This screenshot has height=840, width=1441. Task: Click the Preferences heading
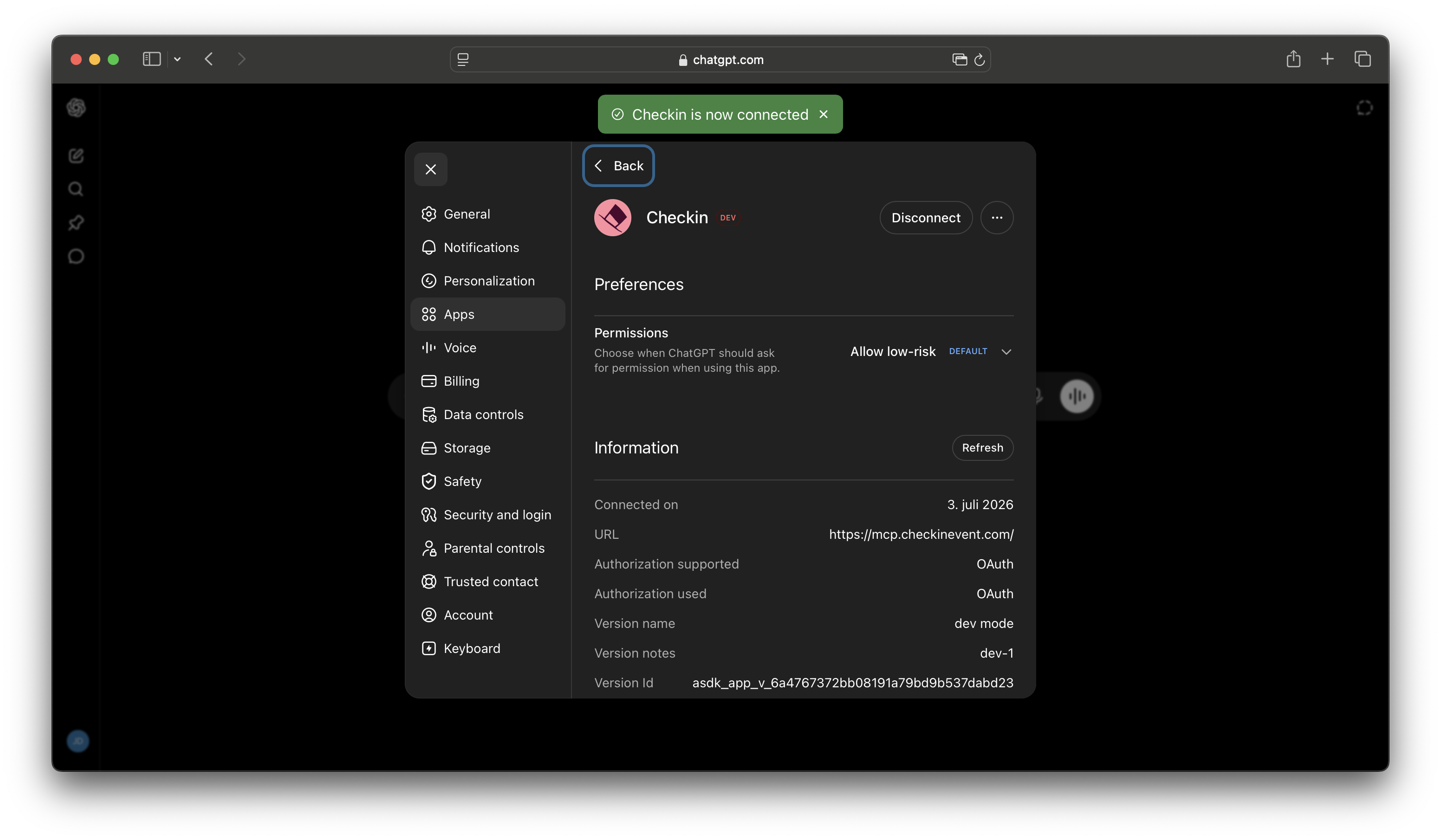coord(639,284)
